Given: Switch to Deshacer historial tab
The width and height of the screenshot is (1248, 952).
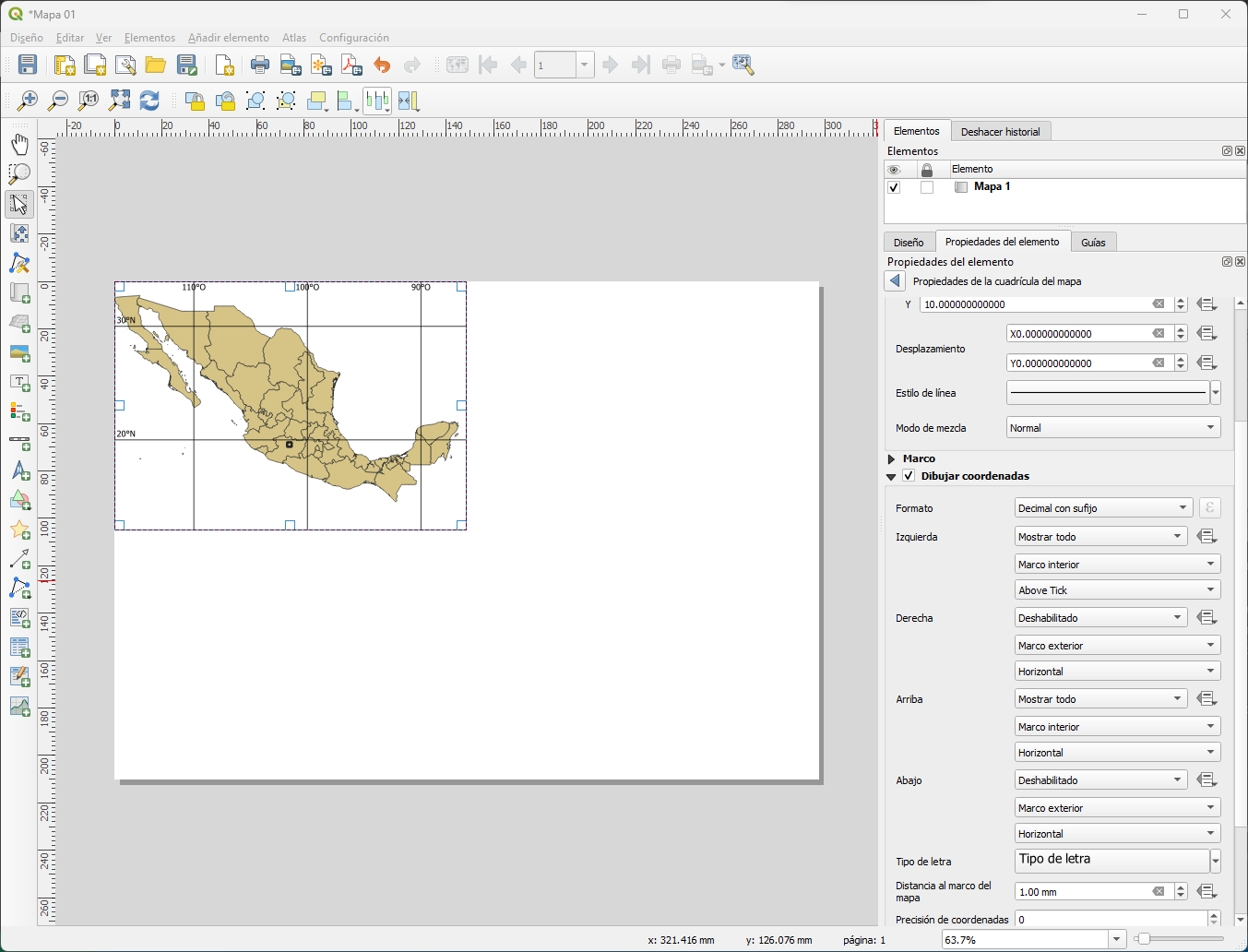Looking at the screenshot, I should click(1000, 132).
